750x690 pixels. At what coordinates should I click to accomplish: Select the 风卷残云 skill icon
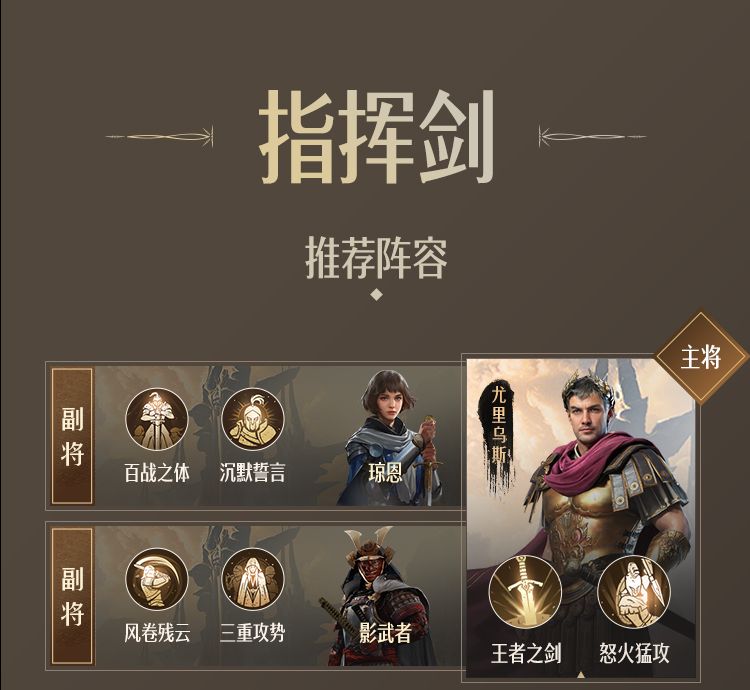(156, 579)
